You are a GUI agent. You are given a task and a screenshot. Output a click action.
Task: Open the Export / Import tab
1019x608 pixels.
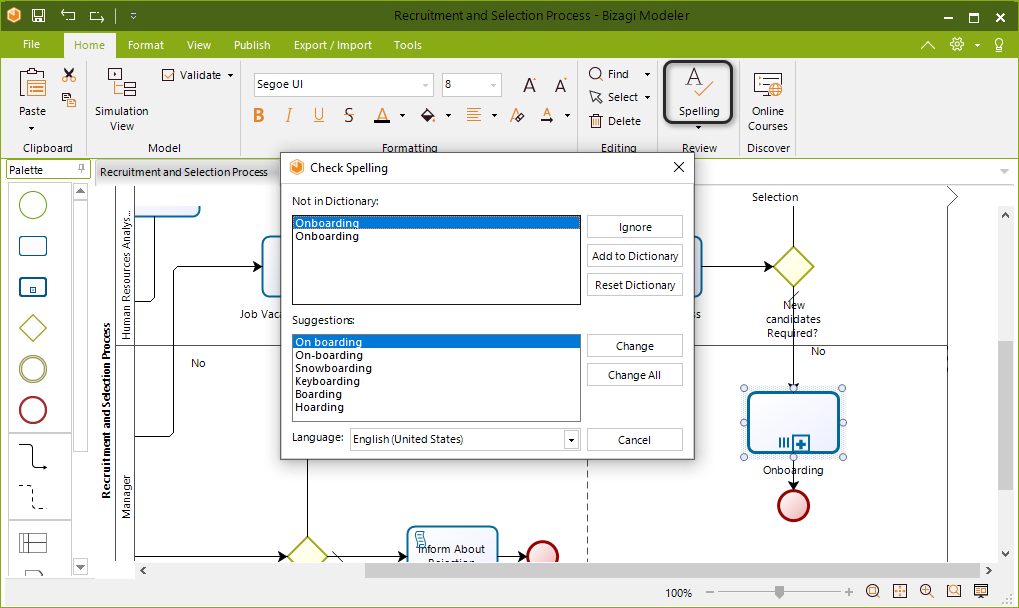pos(333,45)
